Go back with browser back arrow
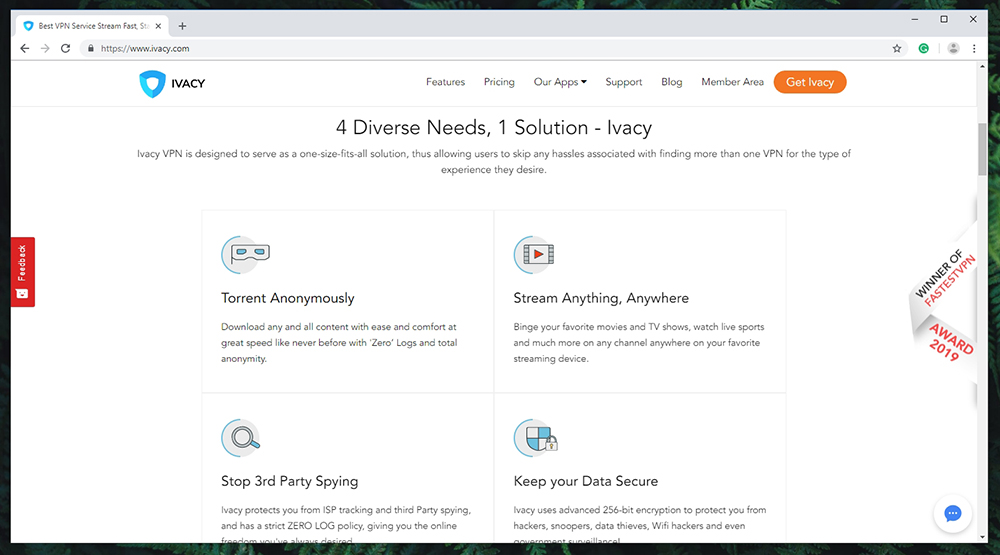The width and height of the screenshot is (1000, 555). click(24, 48)
